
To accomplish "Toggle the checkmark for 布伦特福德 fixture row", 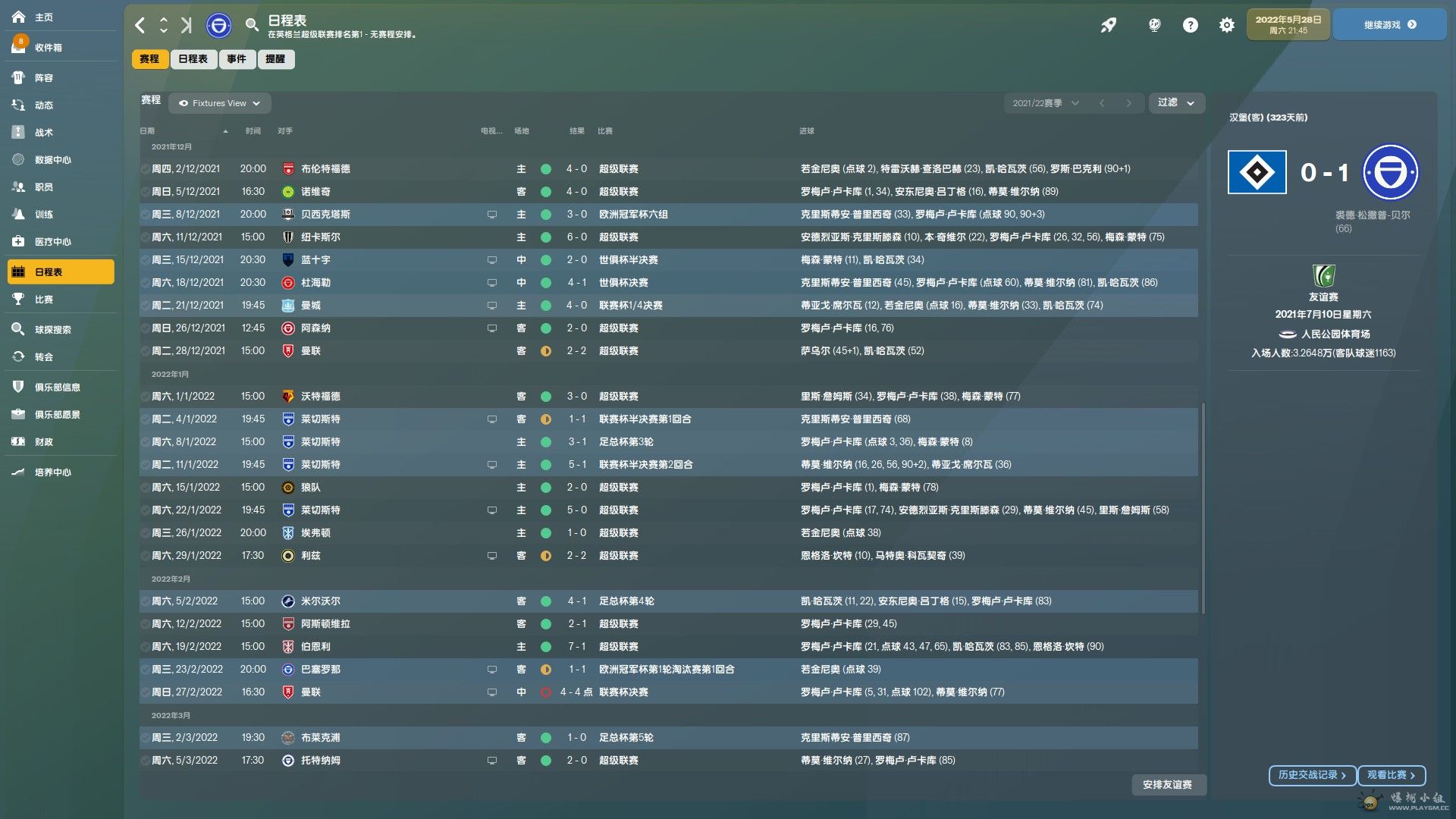I will click(145, 169).
